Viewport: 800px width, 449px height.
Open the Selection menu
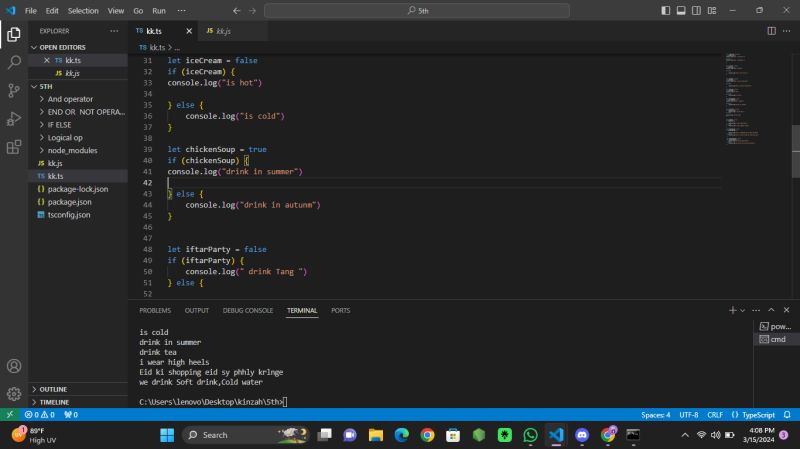[x=83, y=10]
